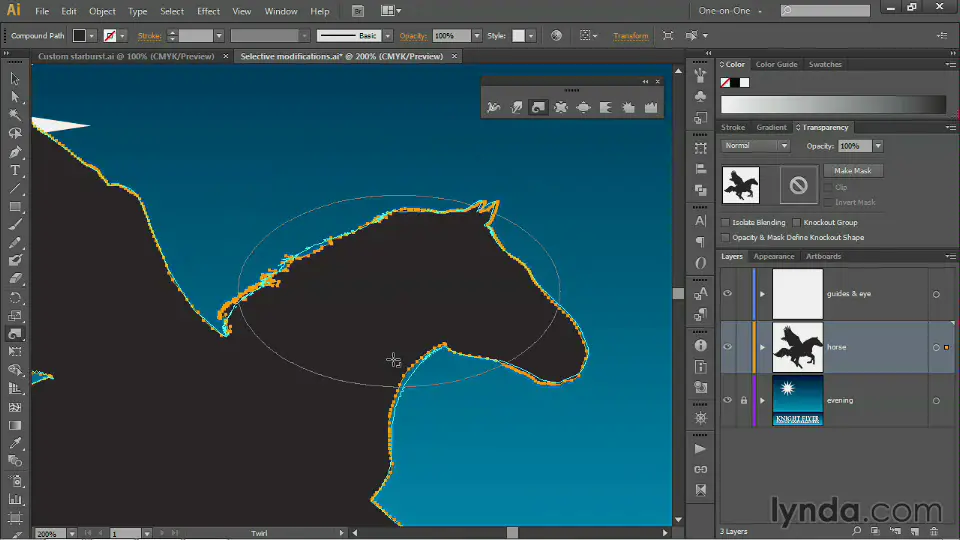Click the Make Mask button
The image size is (960, 540).
point(853,171)
